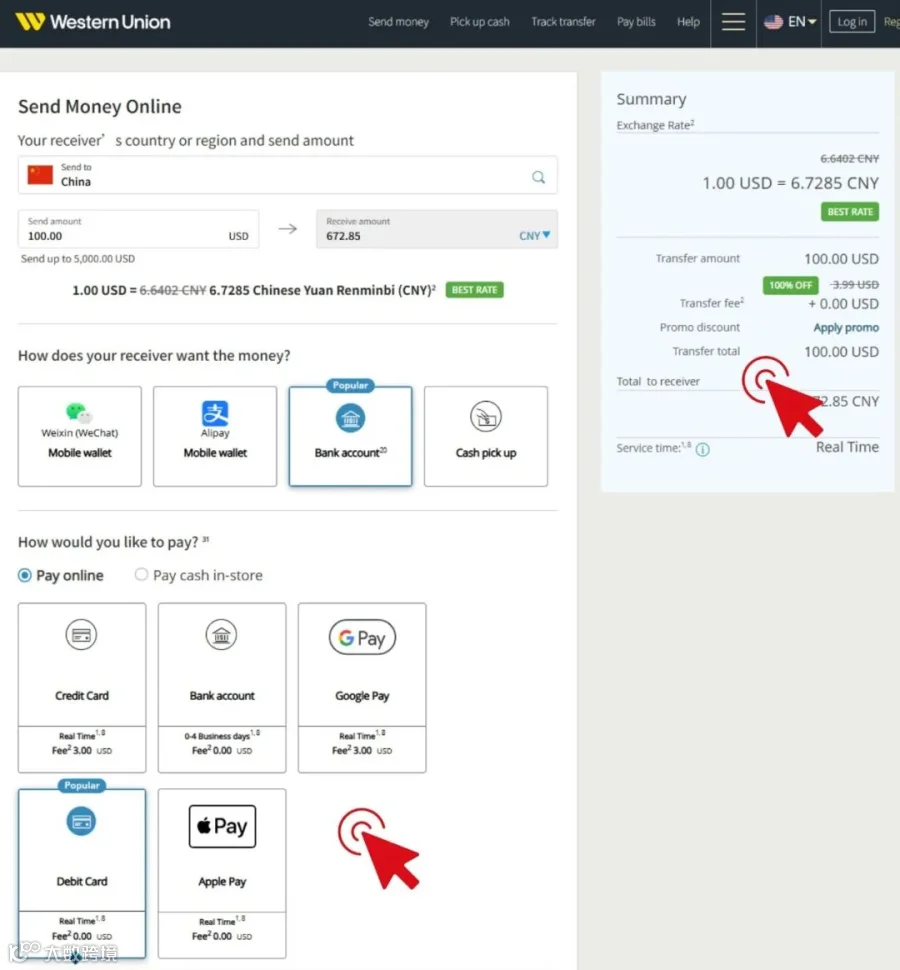
Task: Open the CNY currency dropdown
Action: [534, 236]
